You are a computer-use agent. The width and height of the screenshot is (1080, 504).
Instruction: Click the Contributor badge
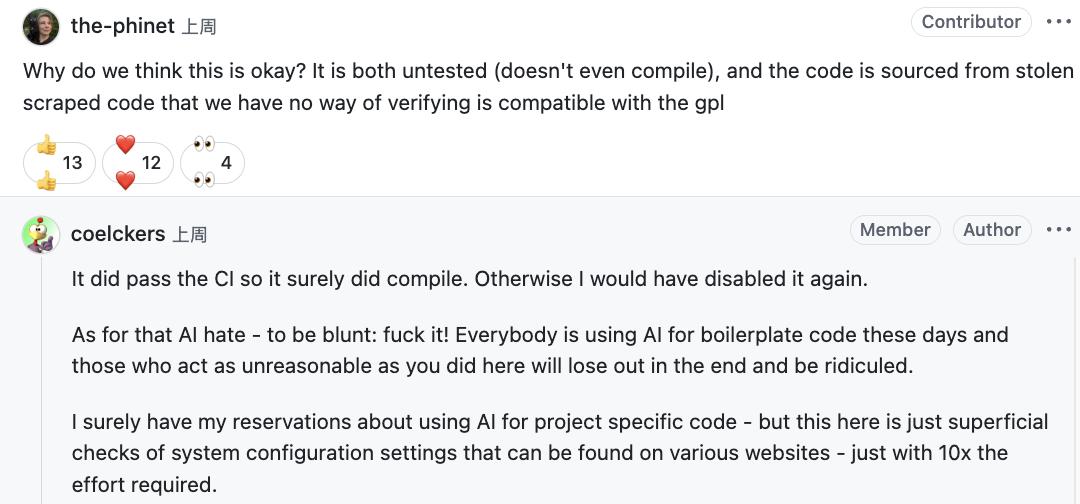[971, 22]
